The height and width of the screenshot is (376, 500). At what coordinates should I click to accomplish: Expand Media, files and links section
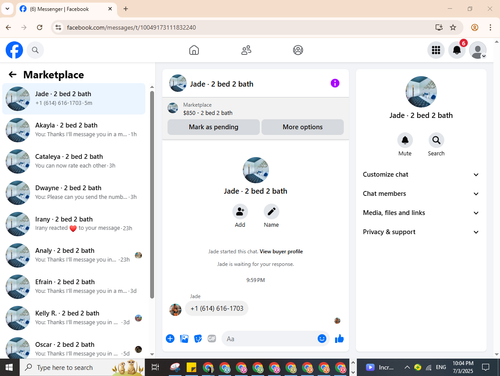(x=421, y=213)
